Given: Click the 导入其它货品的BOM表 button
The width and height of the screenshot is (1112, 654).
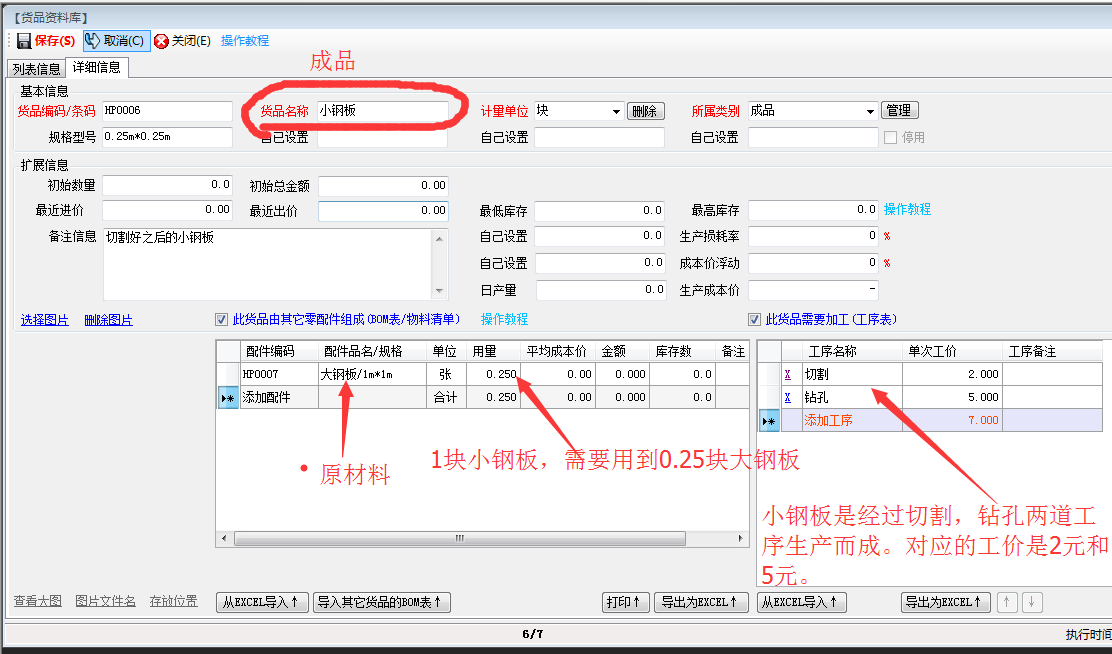Looking at the screenshot, I should coord(382,602).
